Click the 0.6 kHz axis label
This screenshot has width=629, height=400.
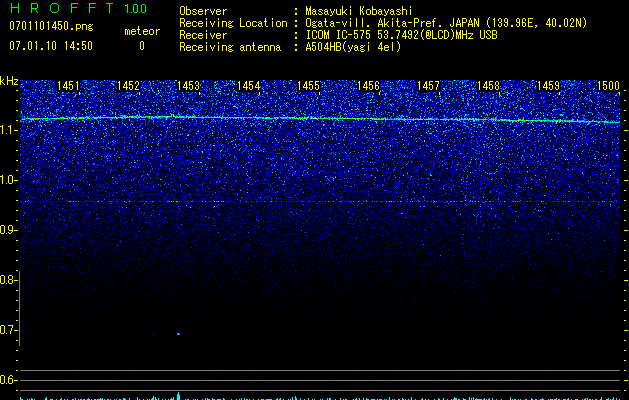[x=8, y=380]
